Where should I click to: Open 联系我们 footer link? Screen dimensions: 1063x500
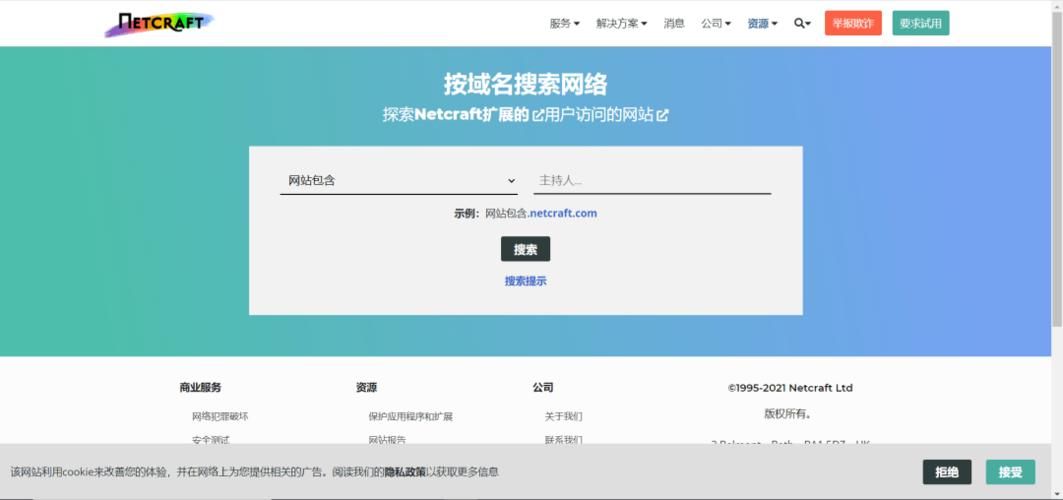pyautogui.click(x=563, y=440)
